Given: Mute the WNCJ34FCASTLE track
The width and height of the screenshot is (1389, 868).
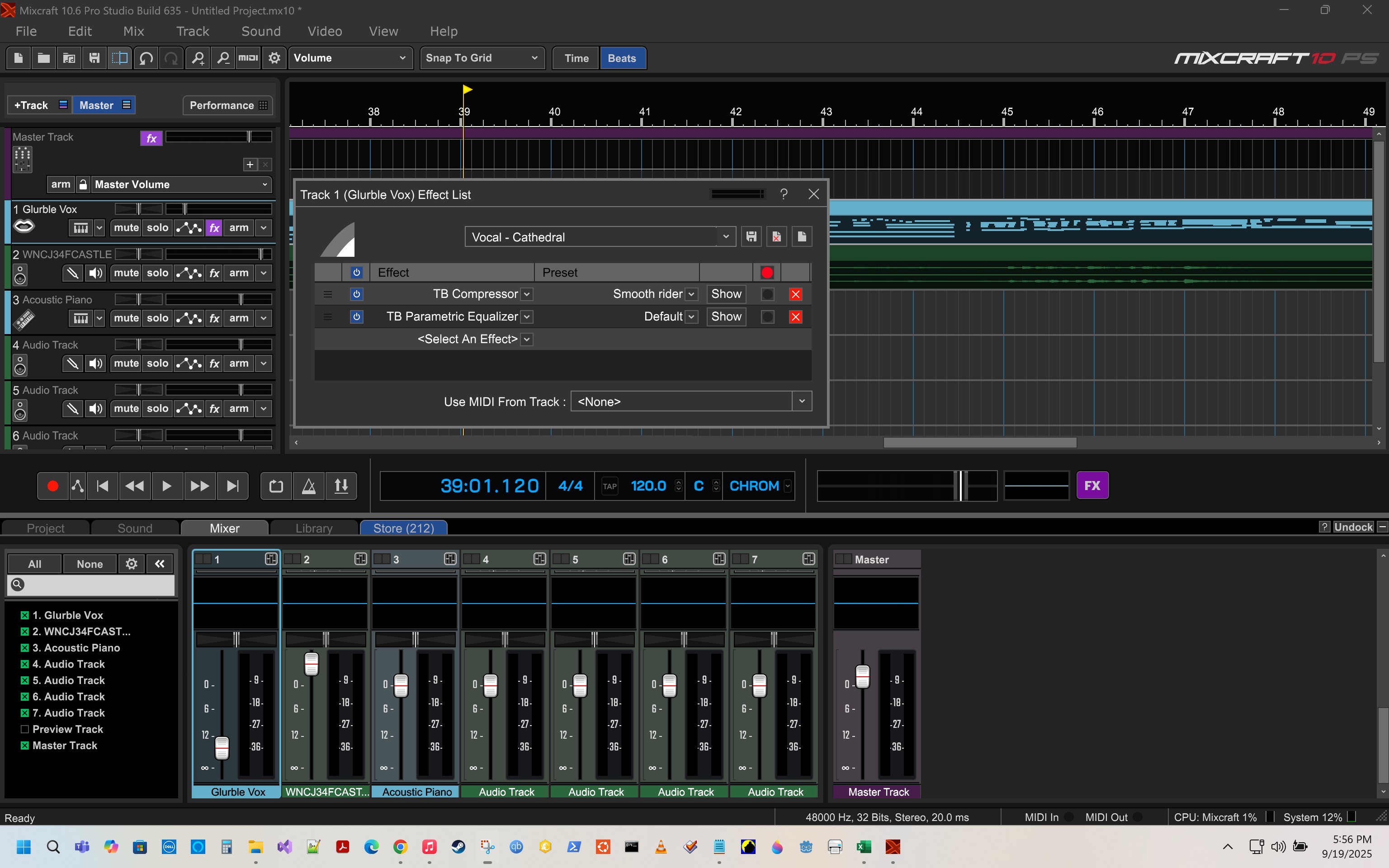Looking at the screenshot, I should pyautogui.click(x=126, y=273).
